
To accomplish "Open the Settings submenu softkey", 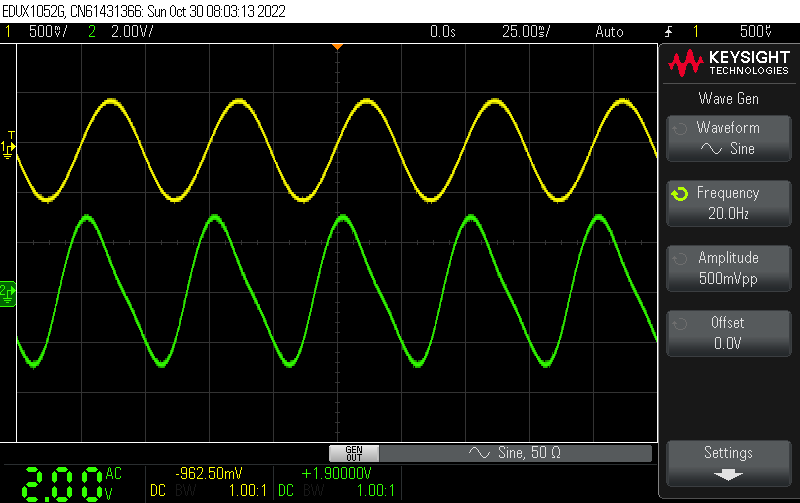I will coord(728,463).
